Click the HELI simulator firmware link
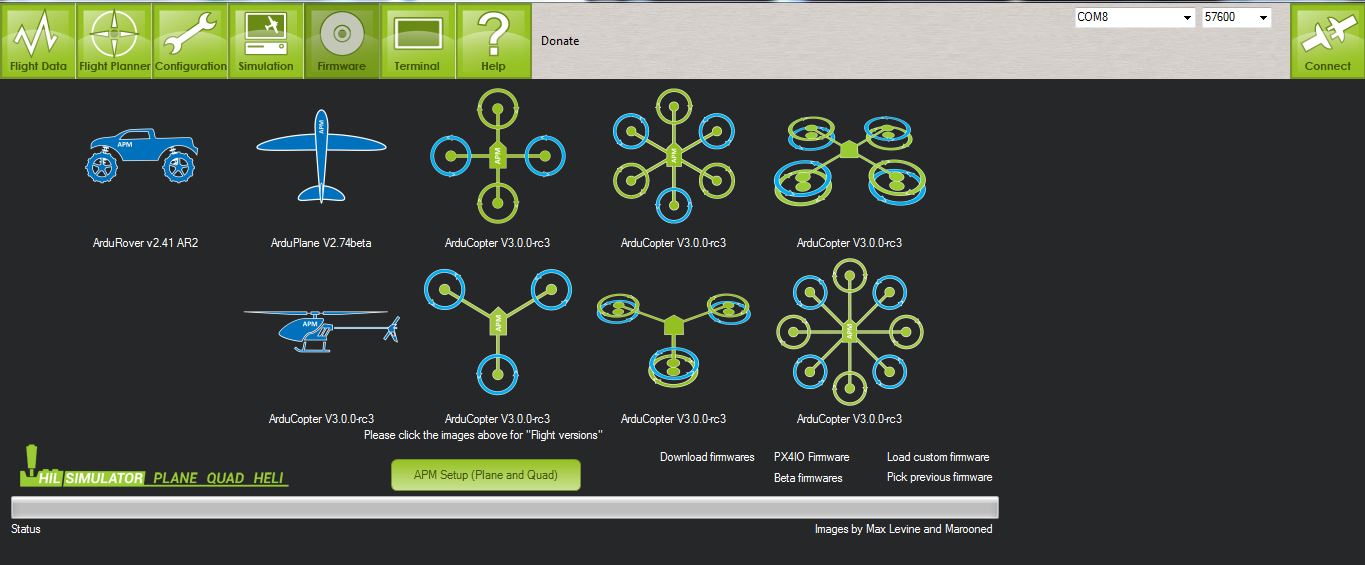This screenshot has height=565, width=1365. click(269, 479)
